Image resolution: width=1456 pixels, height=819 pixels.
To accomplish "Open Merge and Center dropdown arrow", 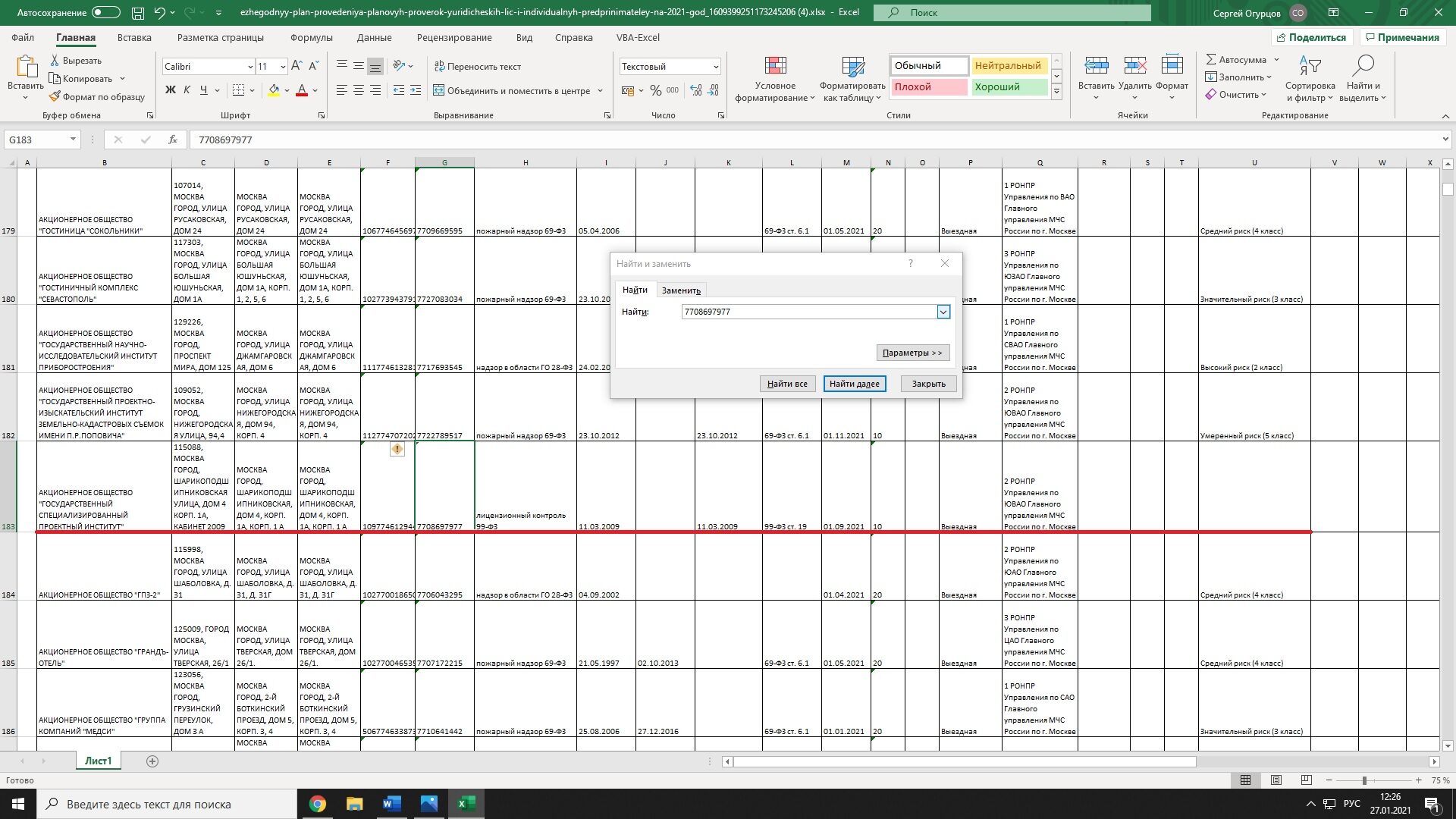I will coord(601,91).
